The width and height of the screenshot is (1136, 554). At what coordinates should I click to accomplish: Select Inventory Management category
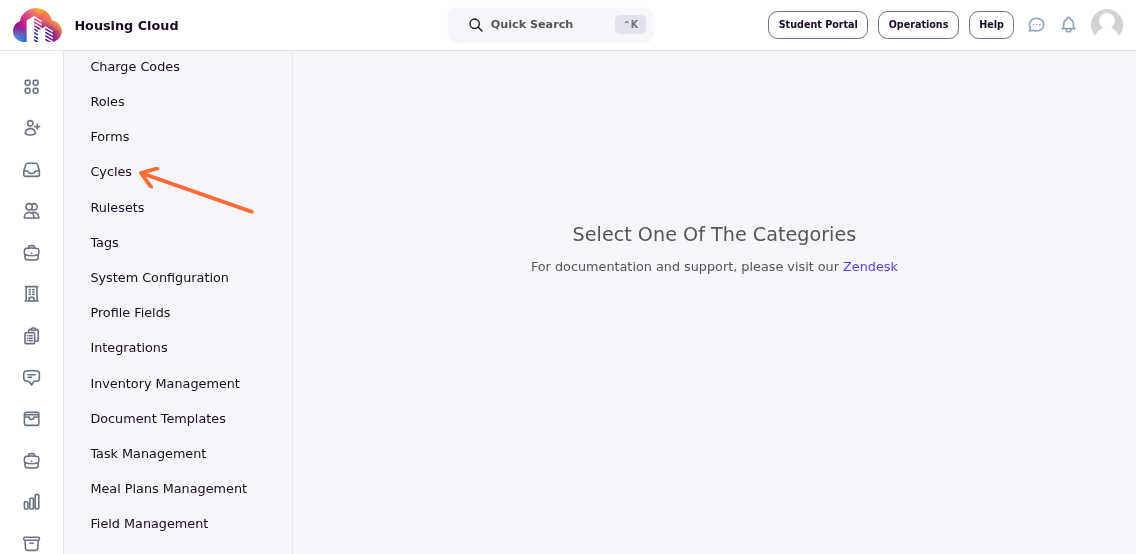pos(165,383)
